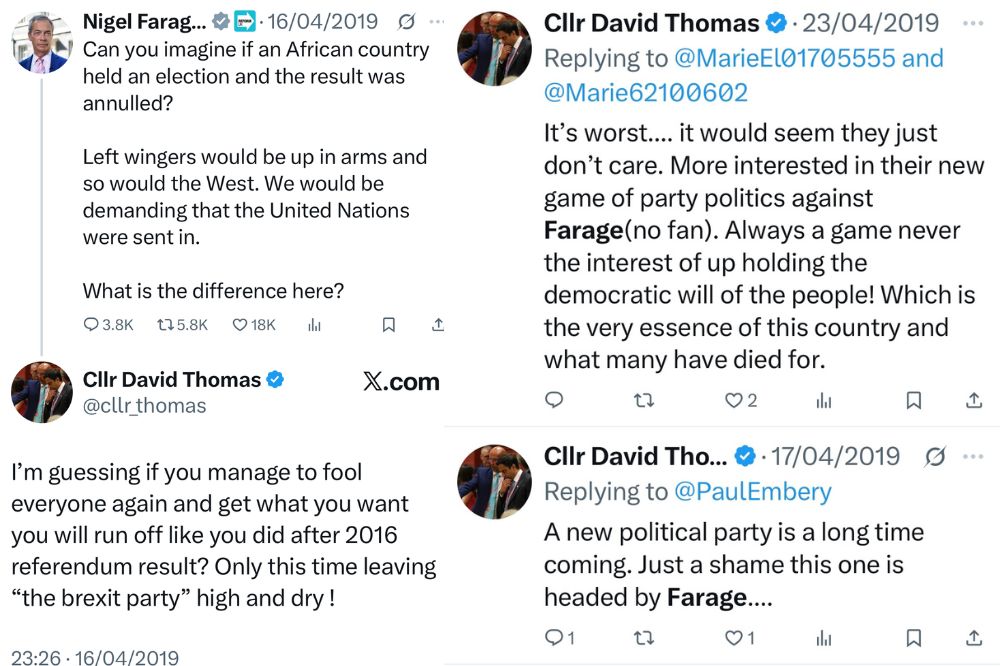
Task: Share the 23/04/2019 David Thomas reply
Action: pos(973,401)
